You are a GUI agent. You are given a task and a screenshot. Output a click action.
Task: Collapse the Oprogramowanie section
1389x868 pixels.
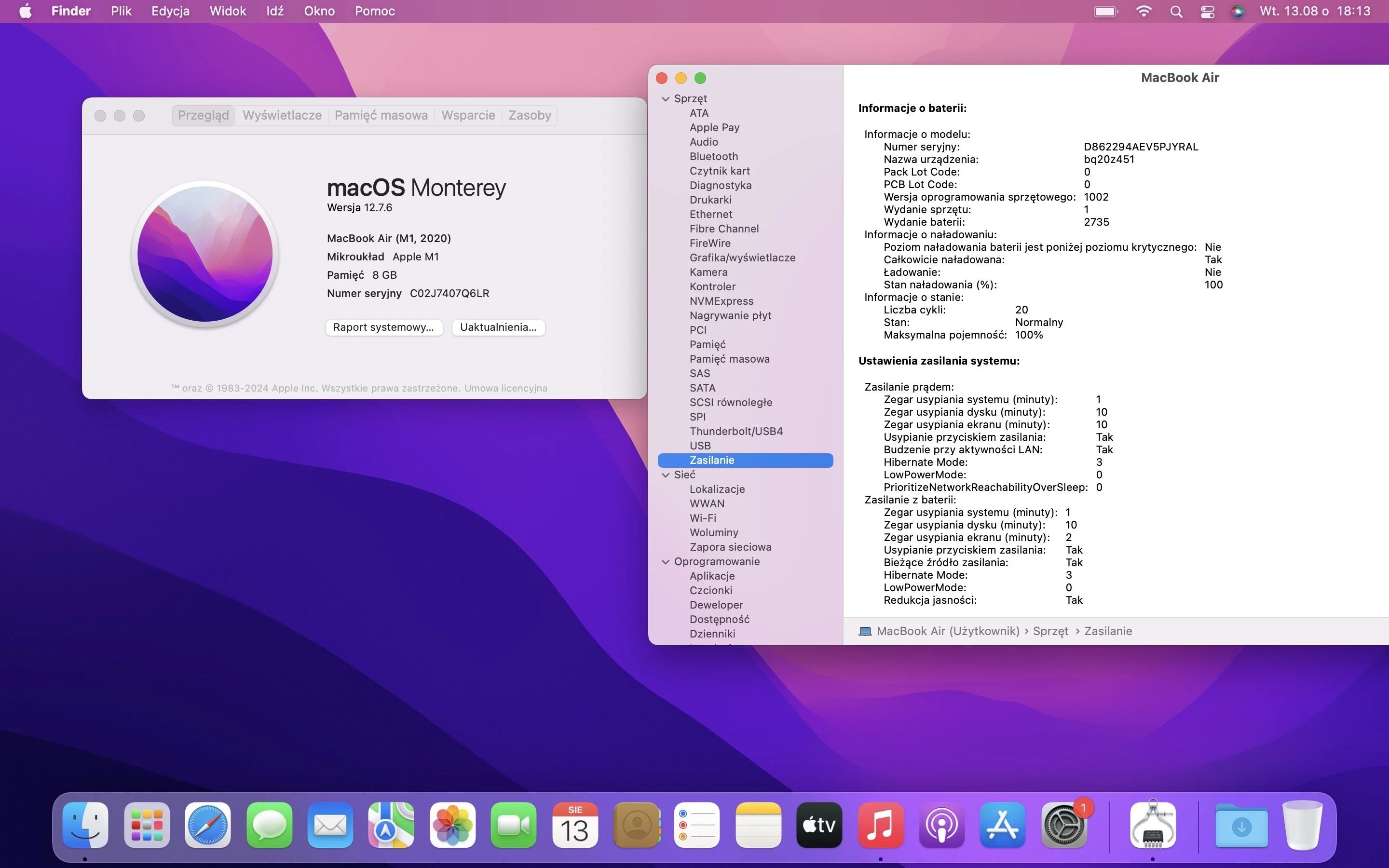(x=665, y=561)
